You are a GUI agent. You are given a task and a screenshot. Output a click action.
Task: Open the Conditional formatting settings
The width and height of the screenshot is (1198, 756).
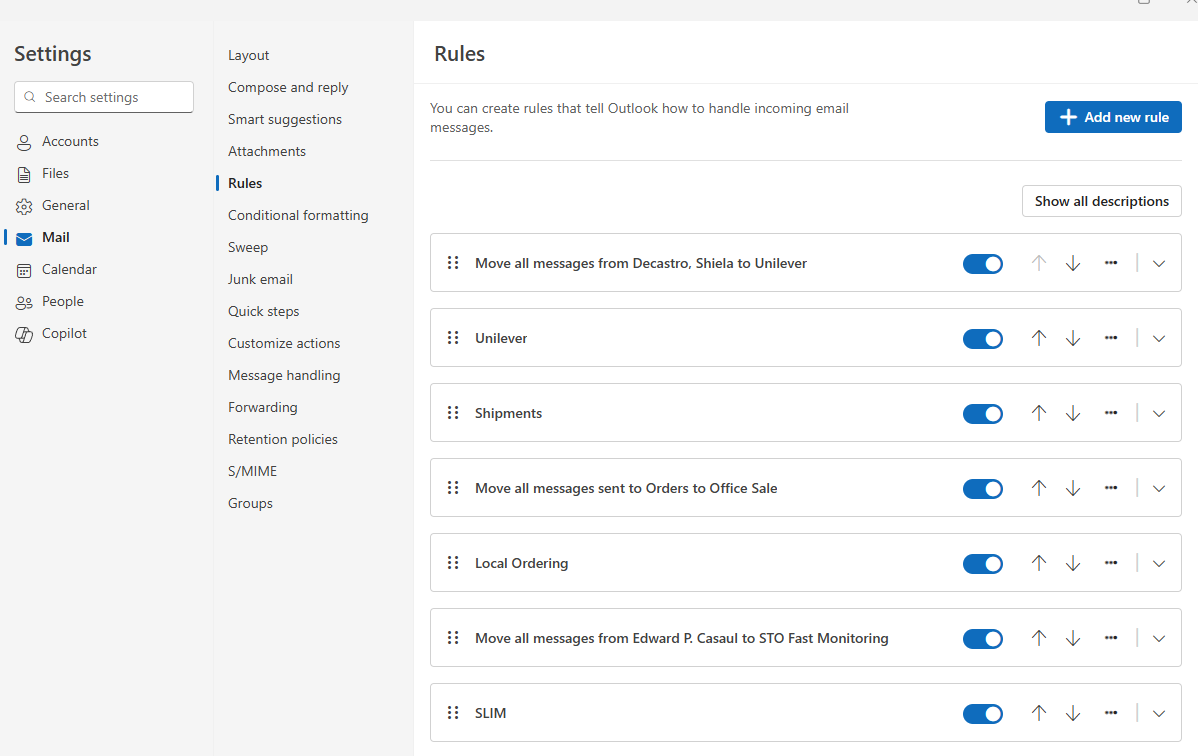click(298, 215)
